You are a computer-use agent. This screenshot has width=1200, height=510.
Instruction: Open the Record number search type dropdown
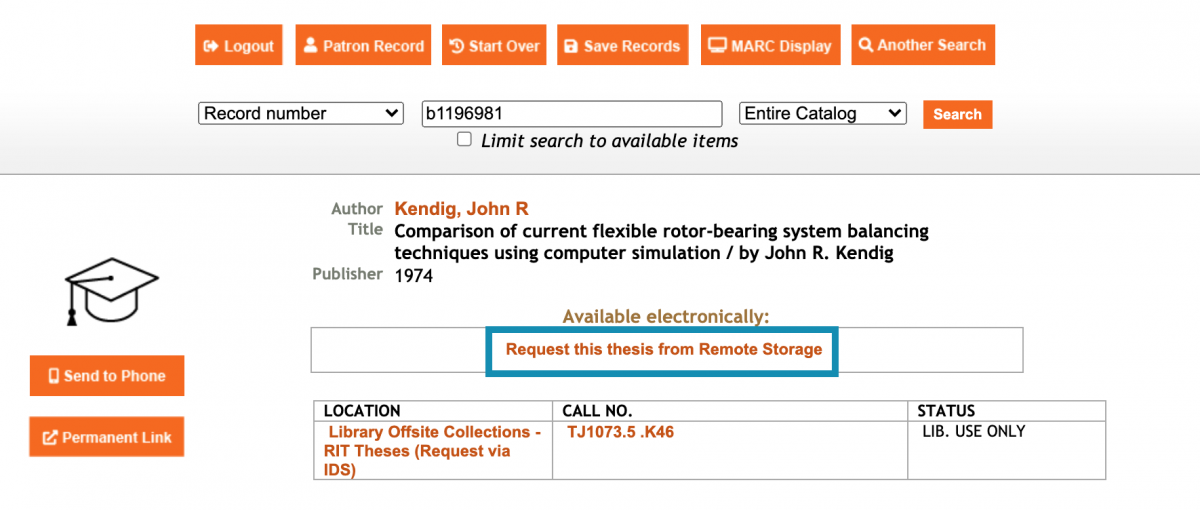300,114
